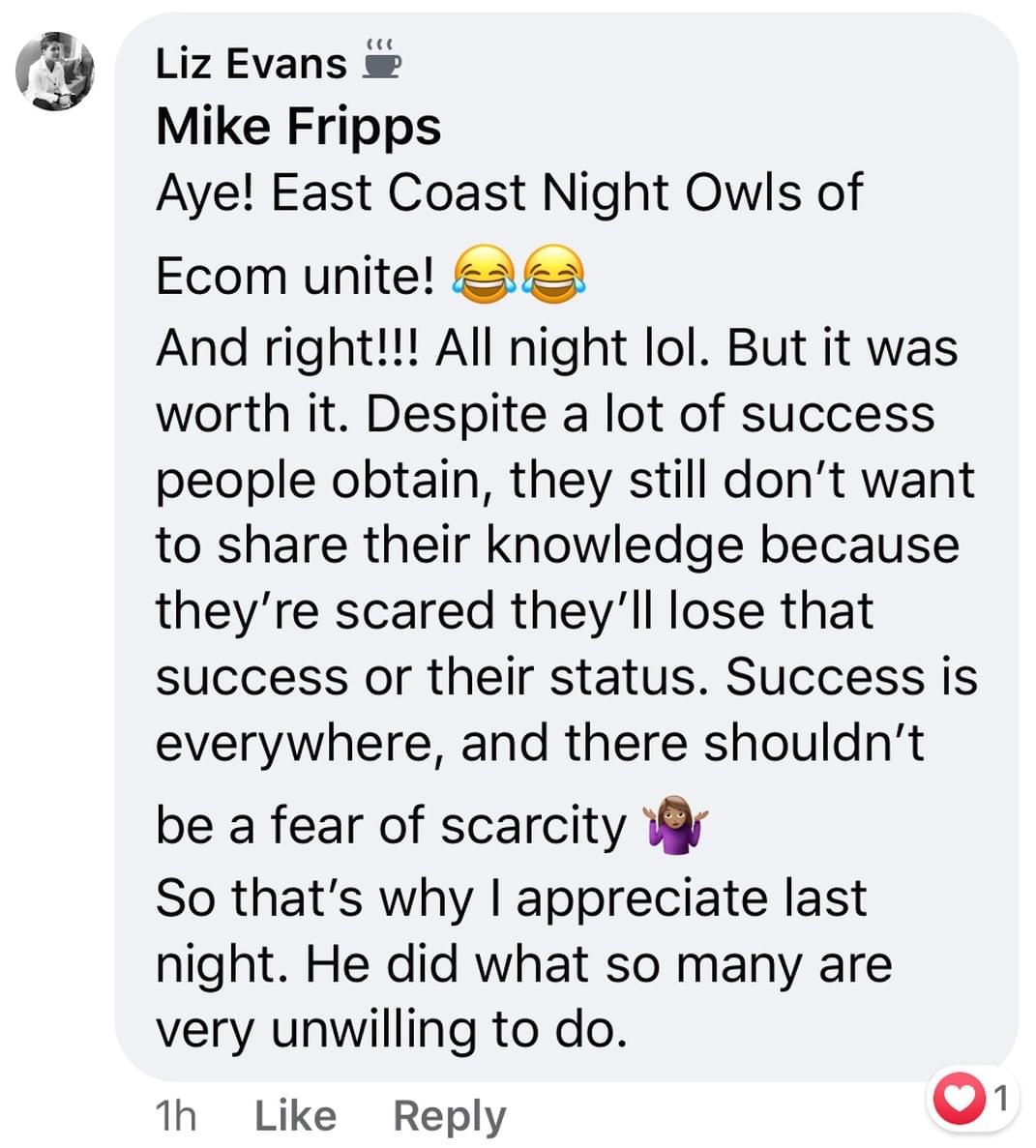Click the 'be a fear of scarcity' phrase

(x=391, y=827)
